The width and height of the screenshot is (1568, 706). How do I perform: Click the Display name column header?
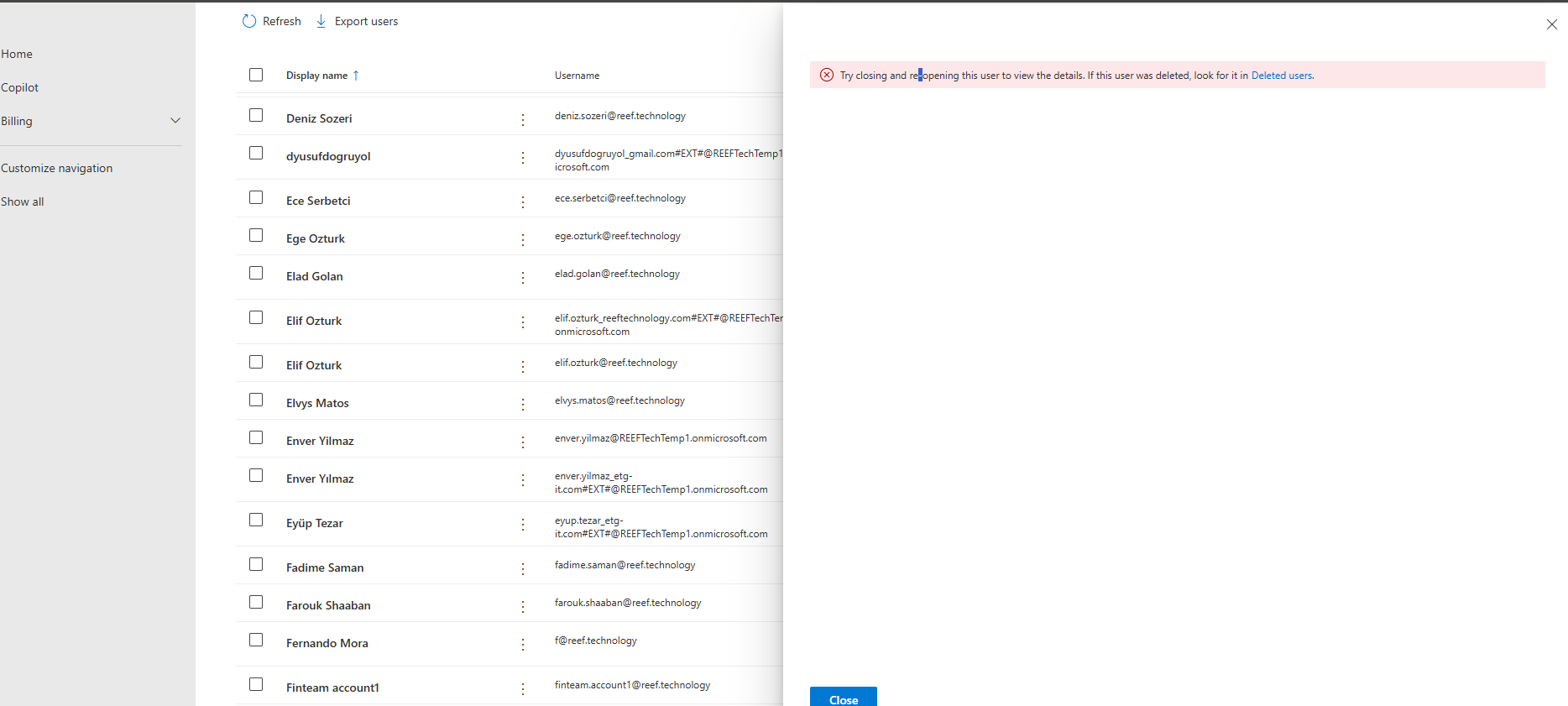pos(316,76)
